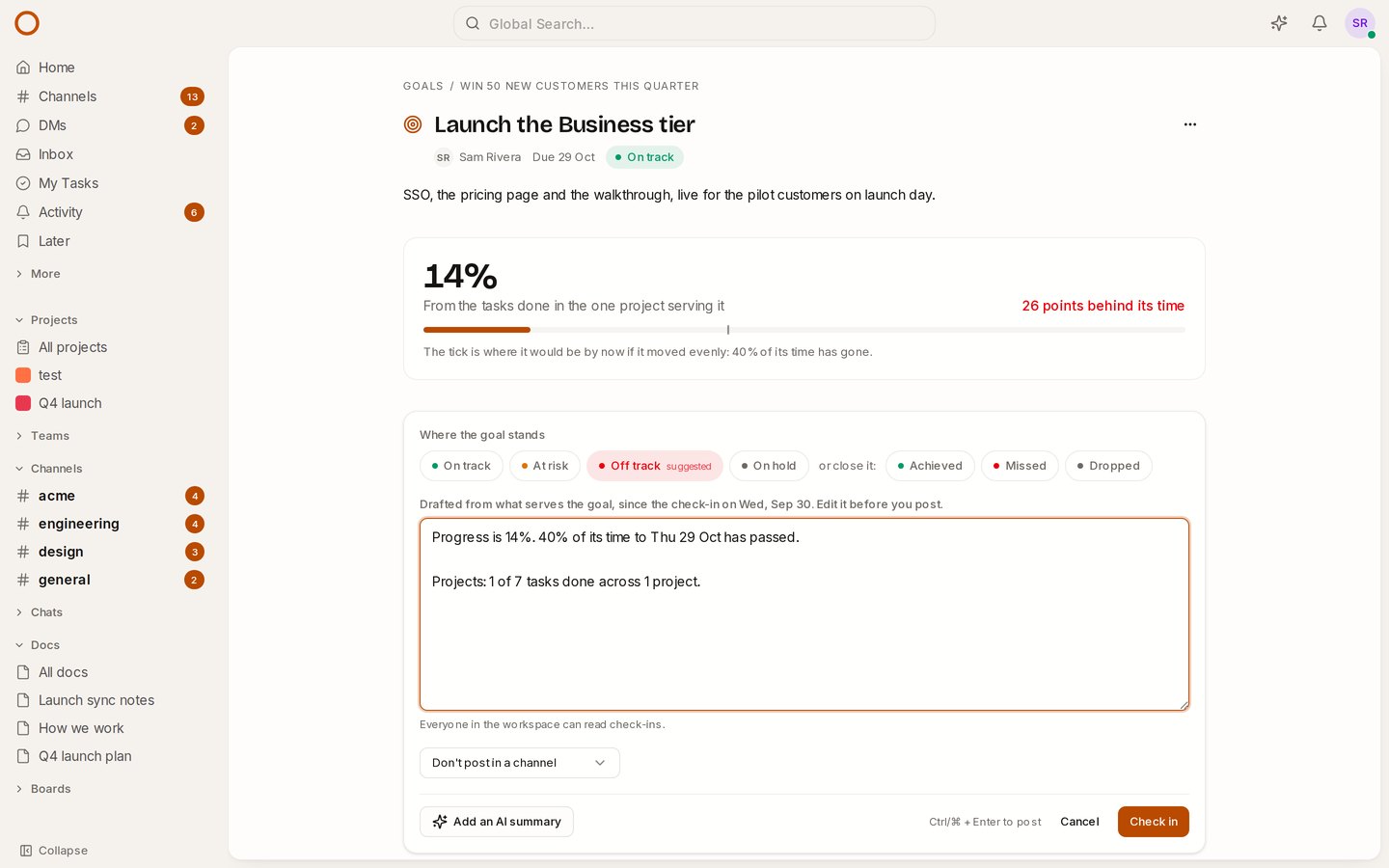Select the suggested Off track status
This screenshot has height=868, width=1389.
pyautogui.click(x=655, y=466)
